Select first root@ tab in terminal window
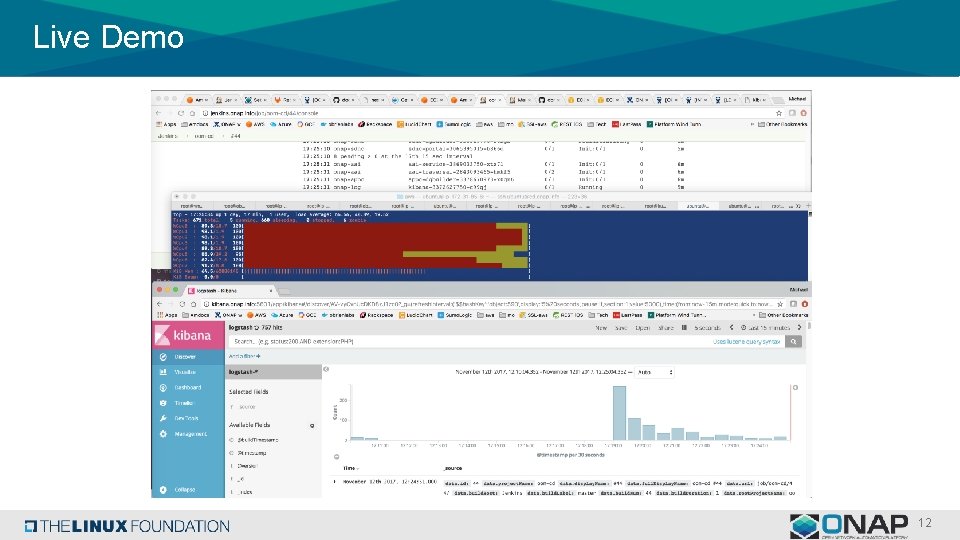 point(191,206)
